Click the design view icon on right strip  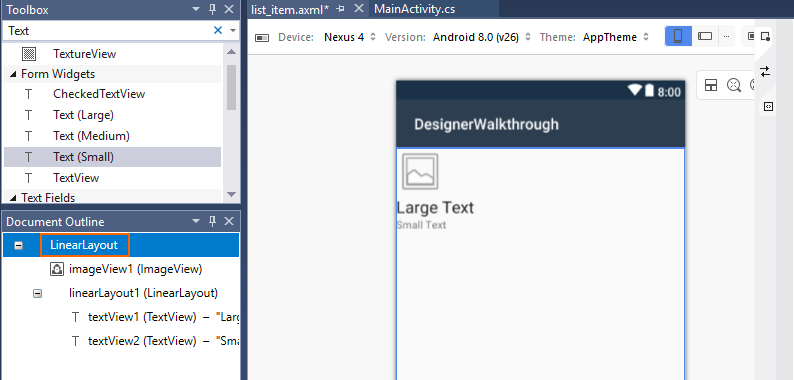coord(765,36)
